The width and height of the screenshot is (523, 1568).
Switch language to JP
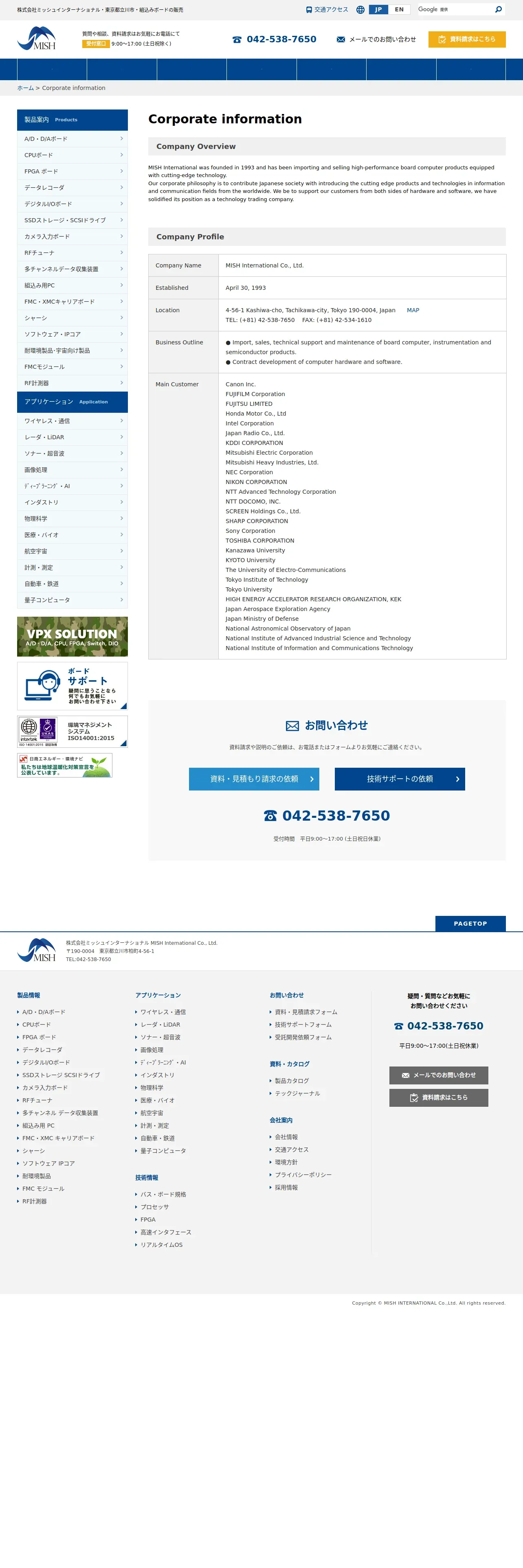(x=378, y=10)
